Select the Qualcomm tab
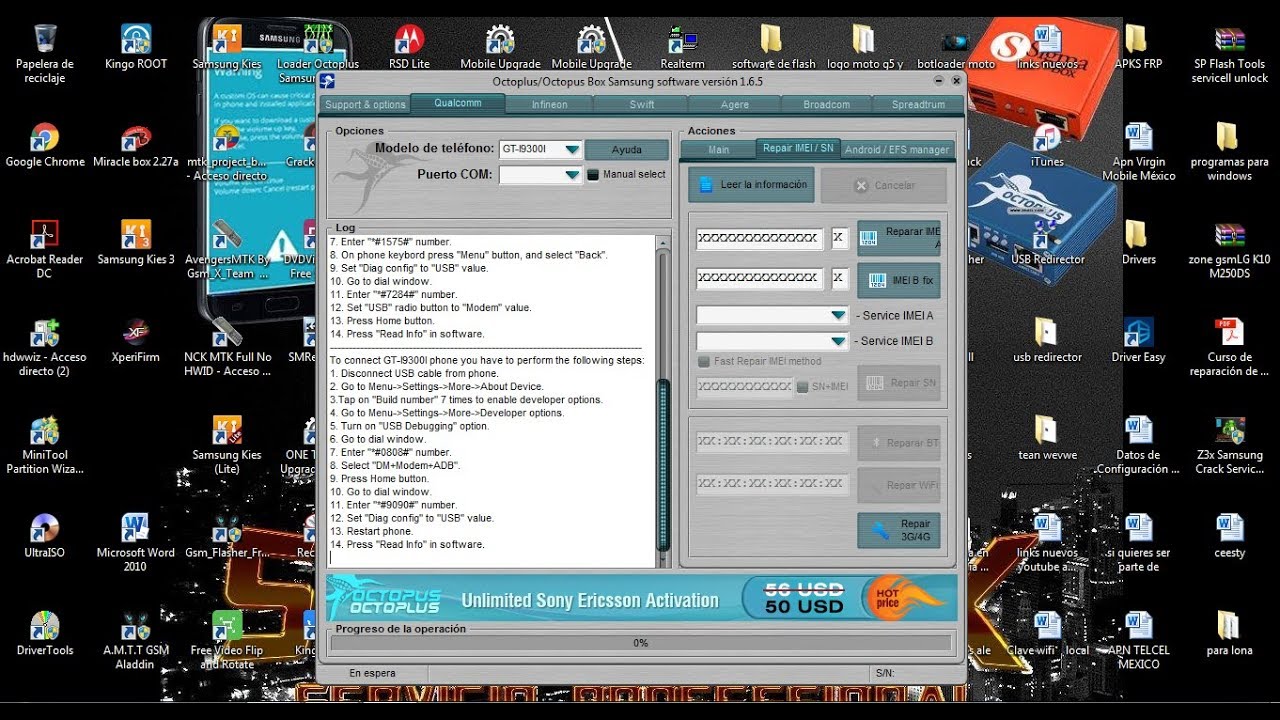The image size is (1280, 720). click(x=457, y=103)
